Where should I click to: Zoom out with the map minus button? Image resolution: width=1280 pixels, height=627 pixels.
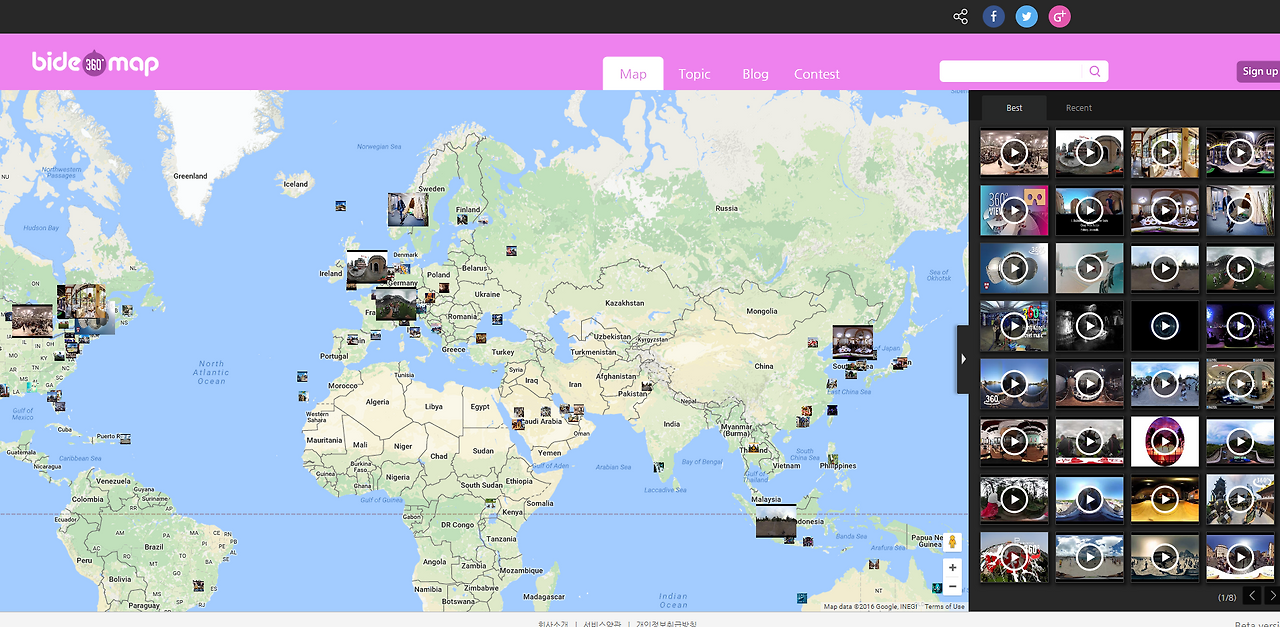[x=952, y=586]
